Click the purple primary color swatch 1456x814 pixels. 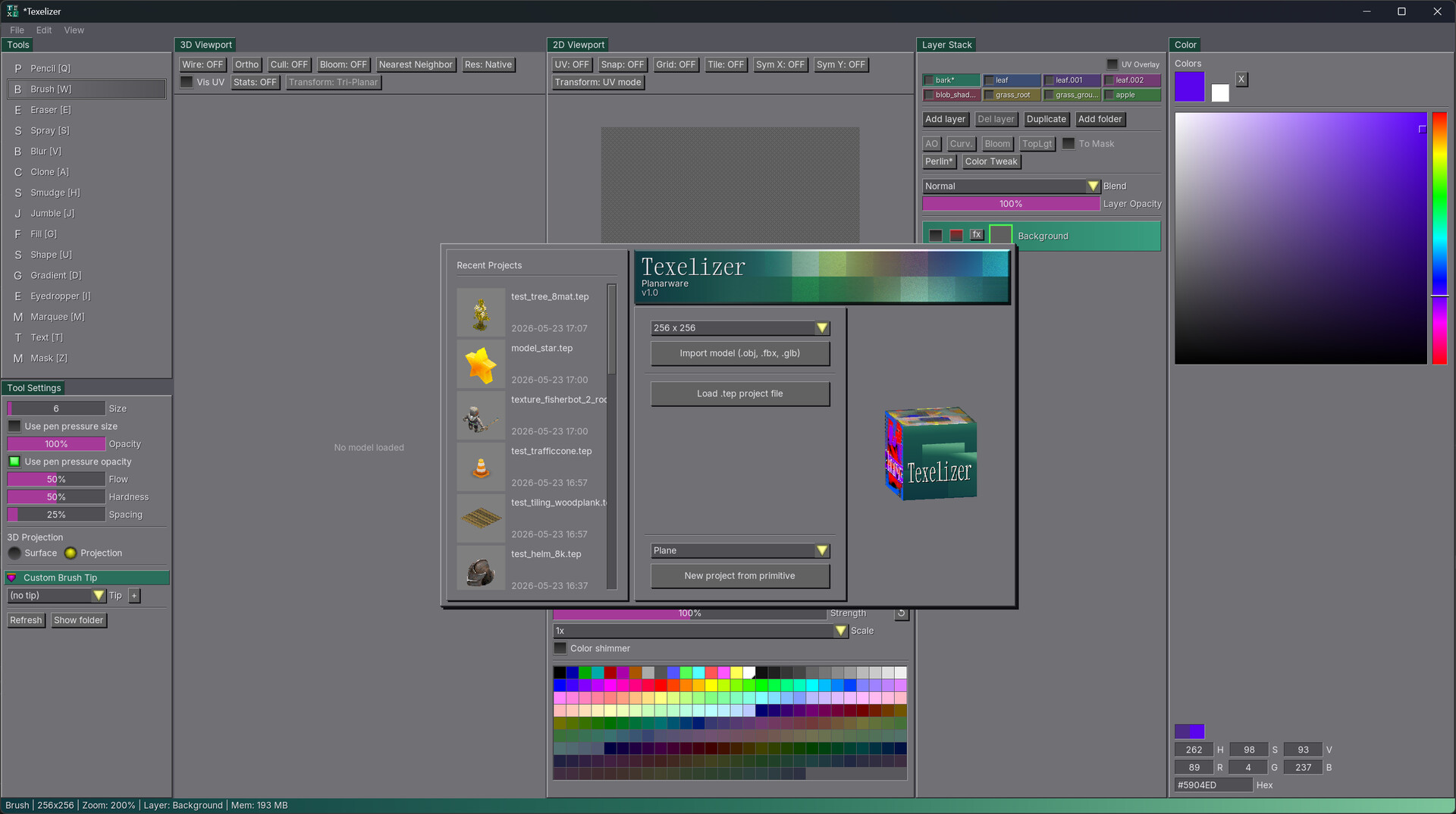click(x=1189, y=87)
